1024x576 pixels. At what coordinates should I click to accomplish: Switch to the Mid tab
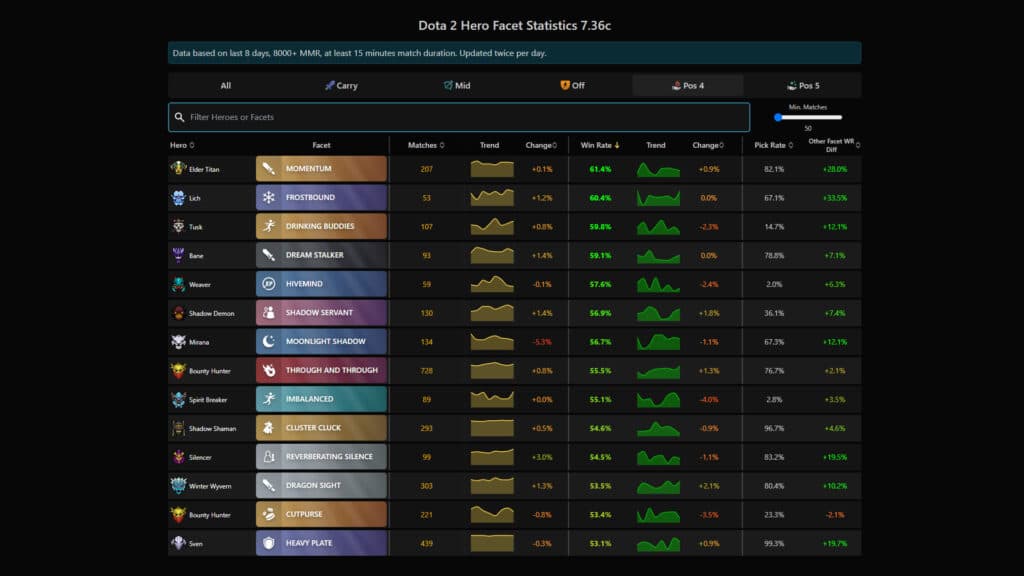click(457, 86)
